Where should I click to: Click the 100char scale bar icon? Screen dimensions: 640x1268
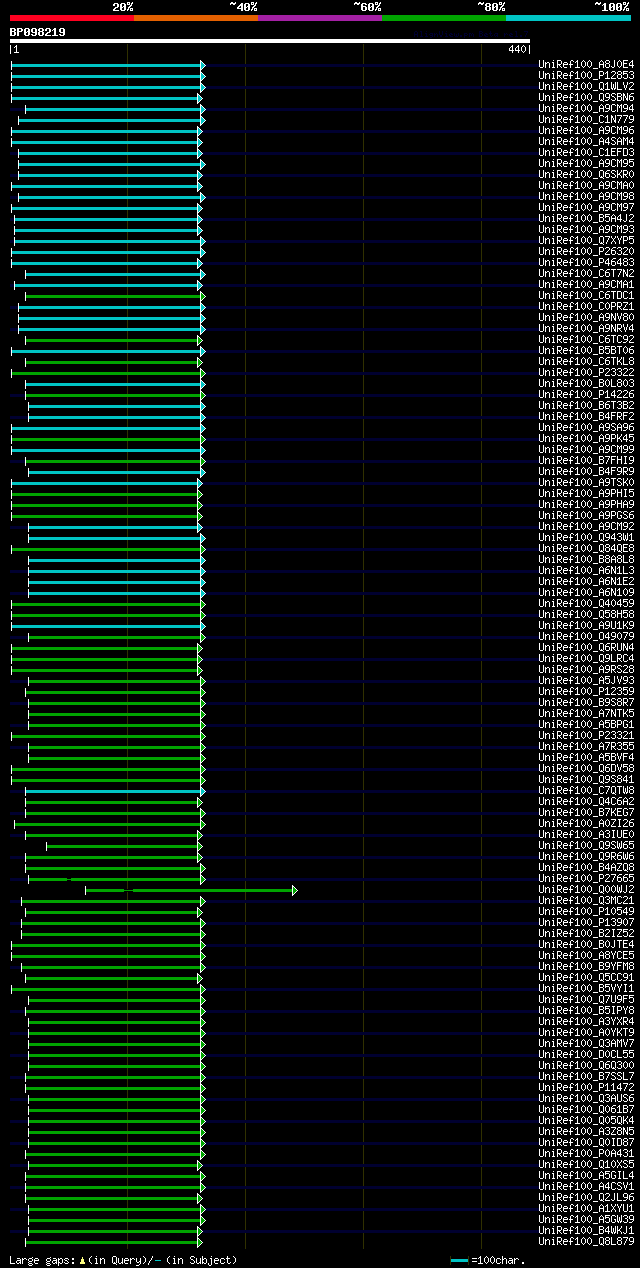coord(460,1260)
